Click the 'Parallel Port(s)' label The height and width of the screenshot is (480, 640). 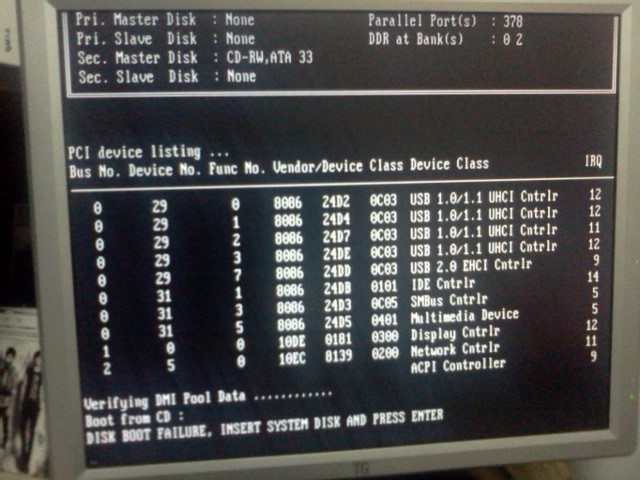pos(422,20)
